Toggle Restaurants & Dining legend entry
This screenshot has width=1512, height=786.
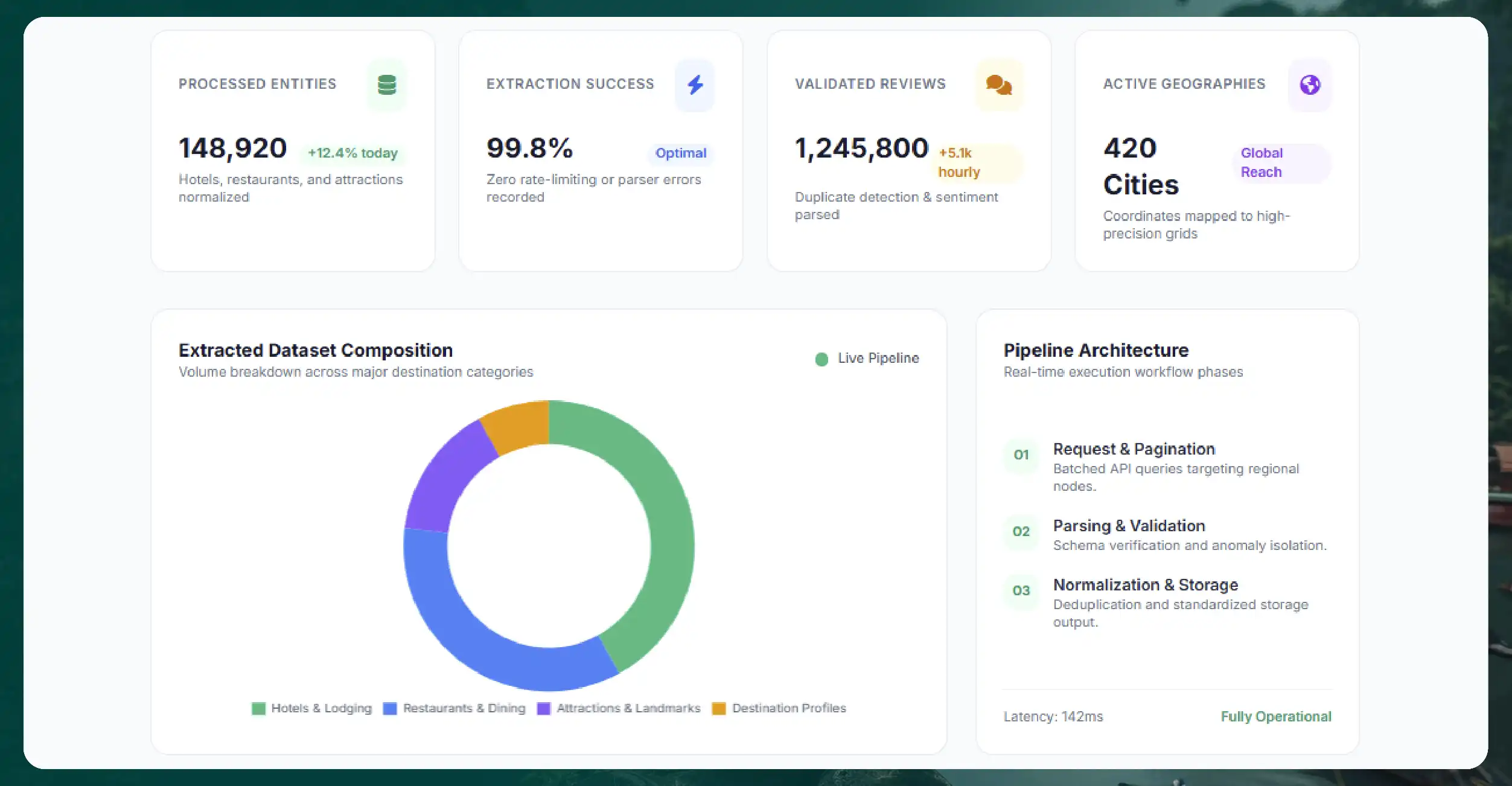click(454, 708)
